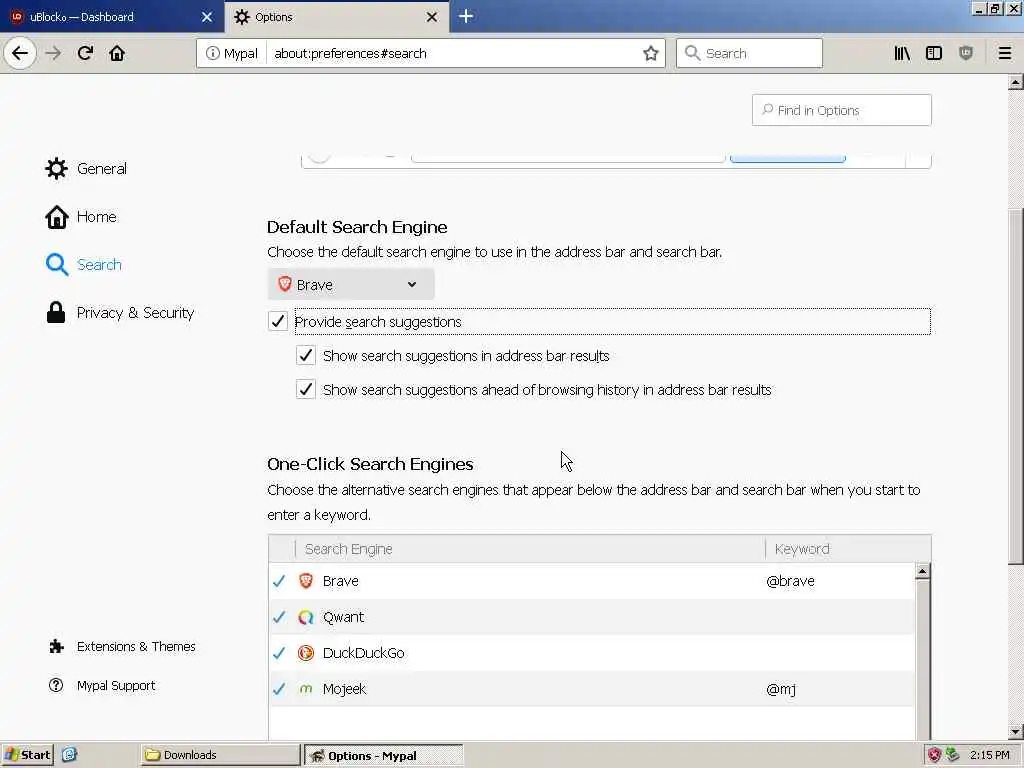Open a new tab with plus icon
Screen dimensions: 1024x768
click(466, 16)
